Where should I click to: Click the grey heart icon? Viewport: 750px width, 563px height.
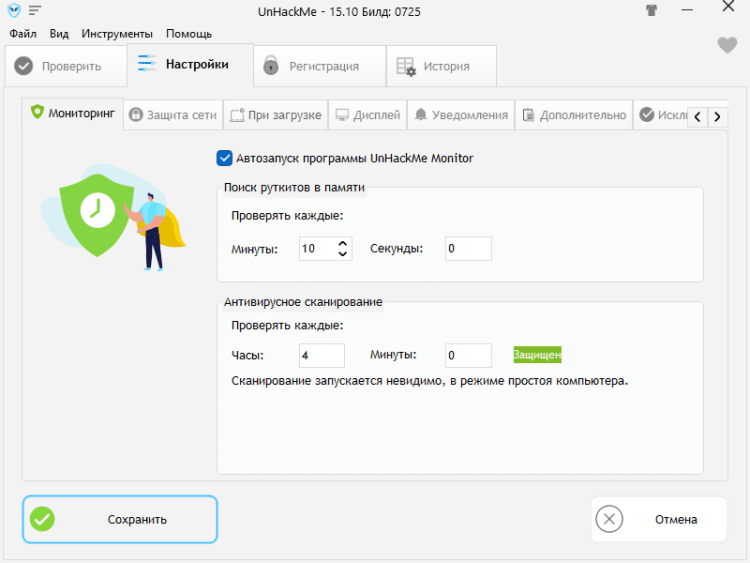click(727, 45)
